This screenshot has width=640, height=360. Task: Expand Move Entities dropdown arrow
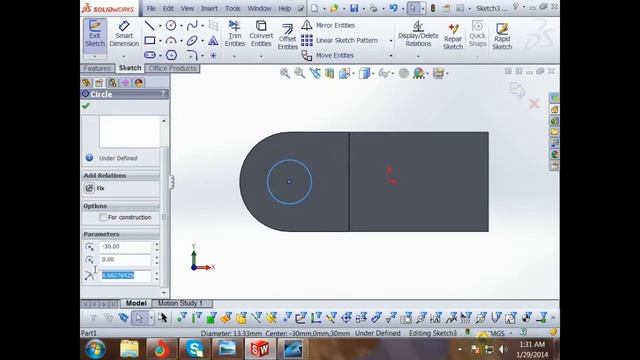point(391,56)
